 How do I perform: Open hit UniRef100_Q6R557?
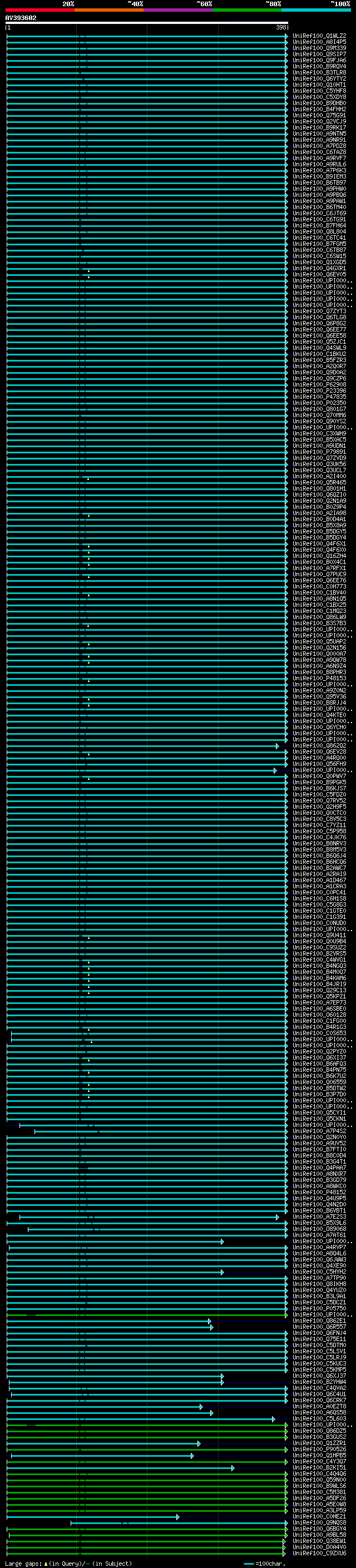coord(319,1327)
